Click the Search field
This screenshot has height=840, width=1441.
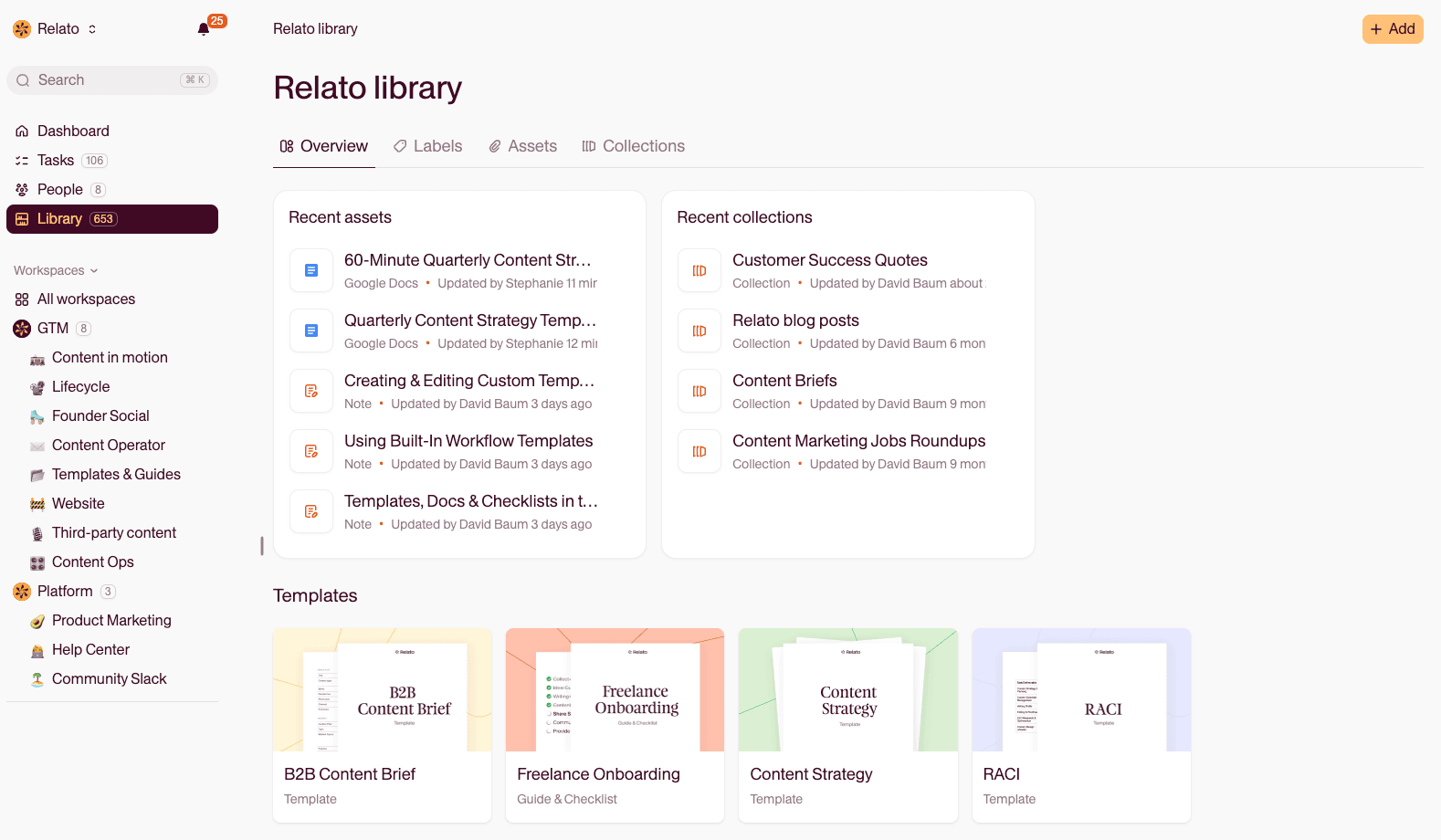coord(111,80)
